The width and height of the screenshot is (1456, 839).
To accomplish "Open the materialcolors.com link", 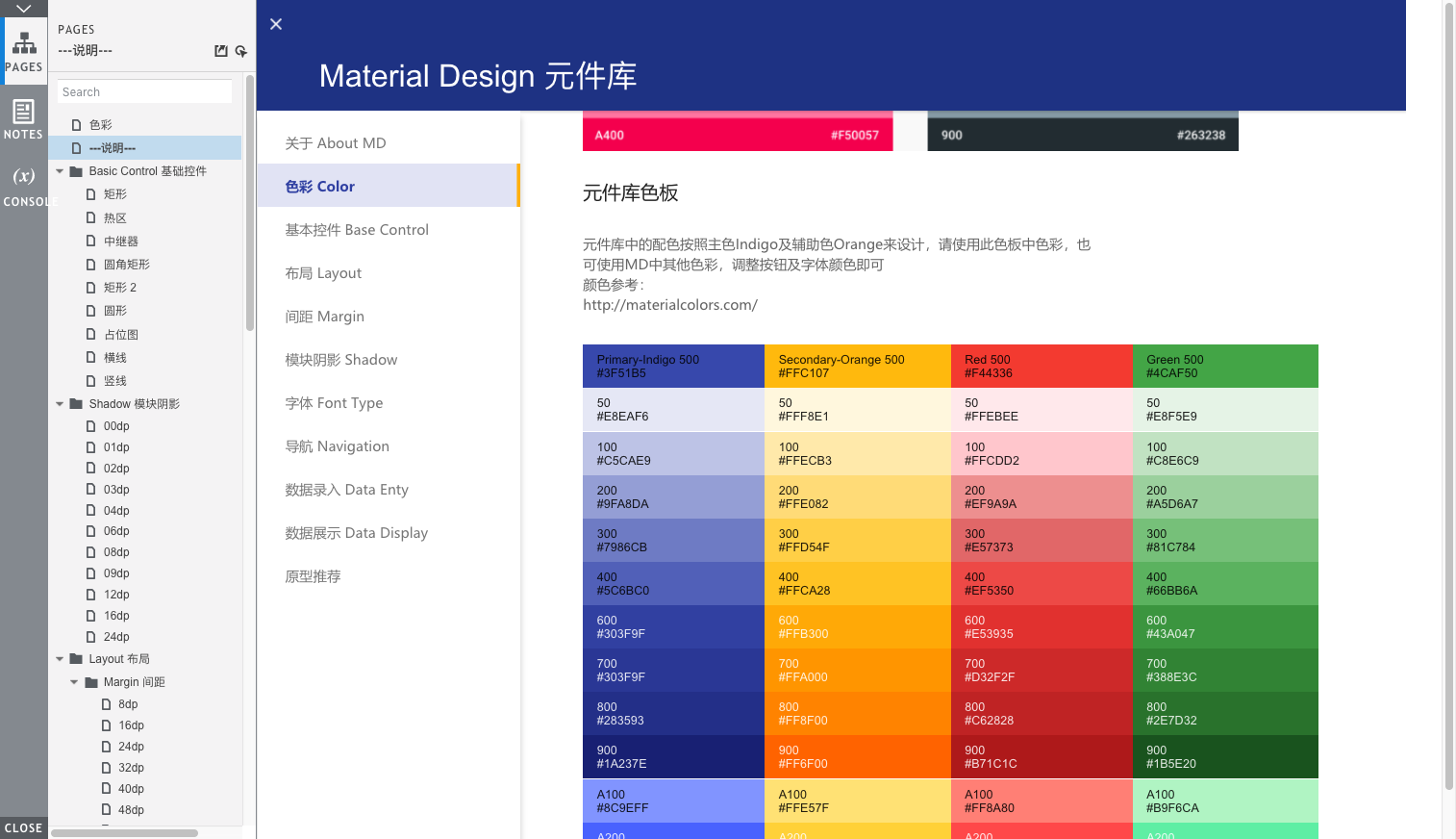I will click(670, 305).
